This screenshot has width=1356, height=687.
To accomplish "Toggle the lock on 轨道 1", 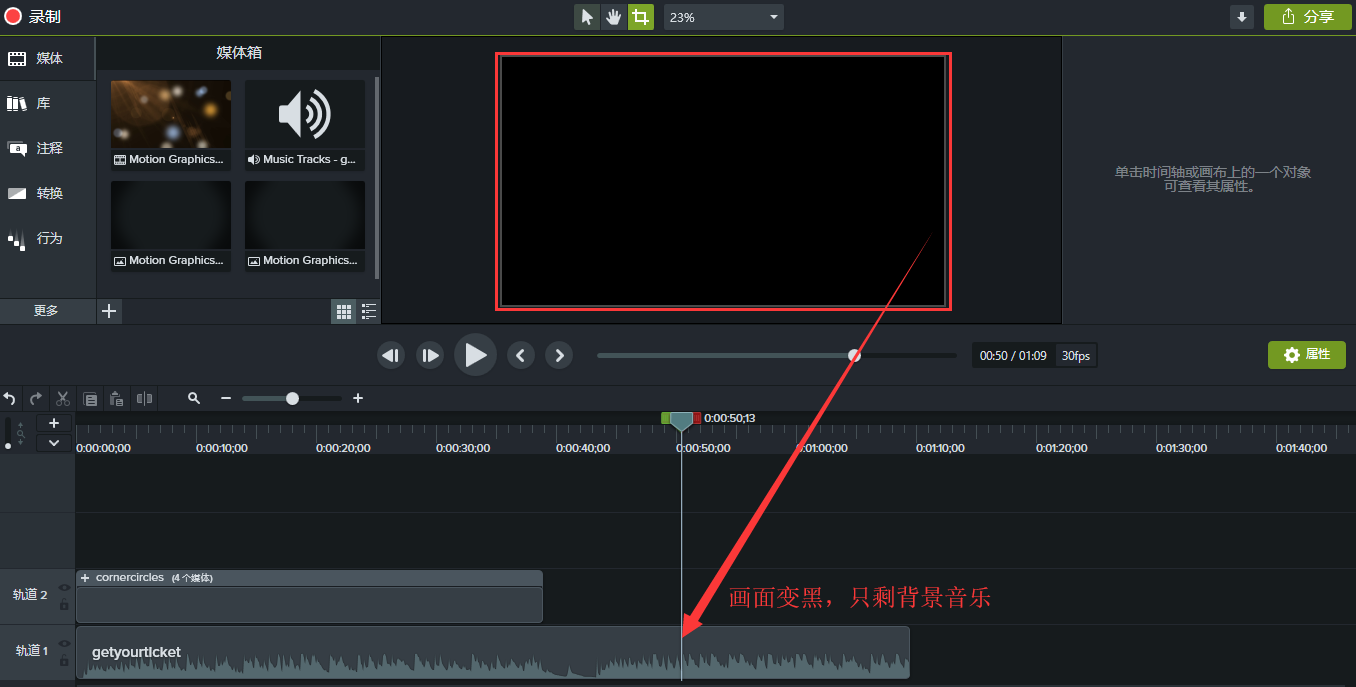I will pyautogui.click(x=64, y=661).
